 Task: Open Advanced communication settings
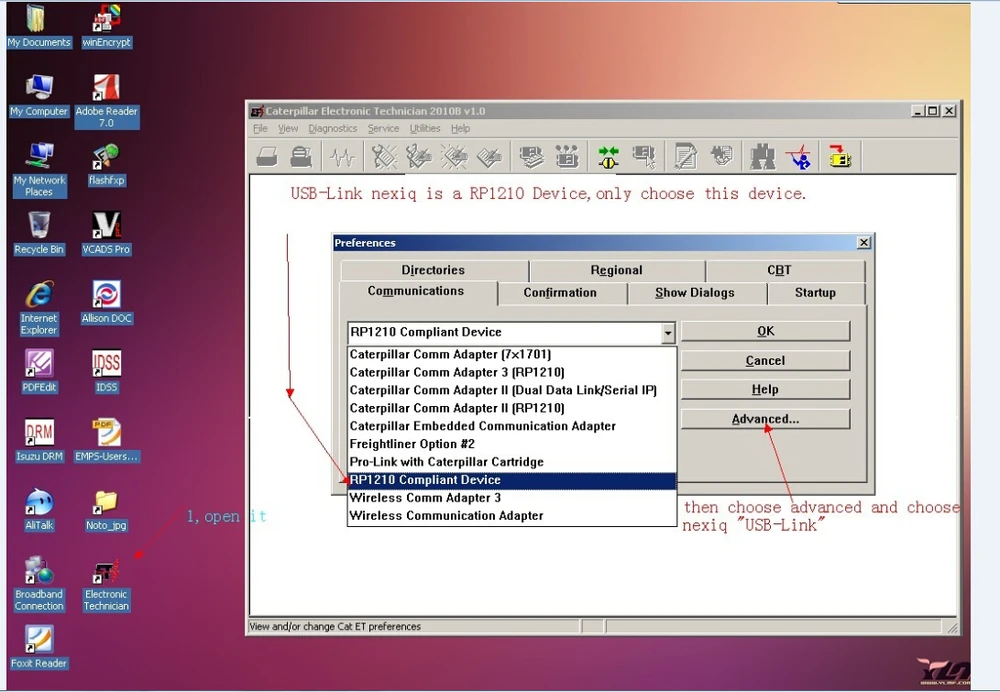pos(765,419)
